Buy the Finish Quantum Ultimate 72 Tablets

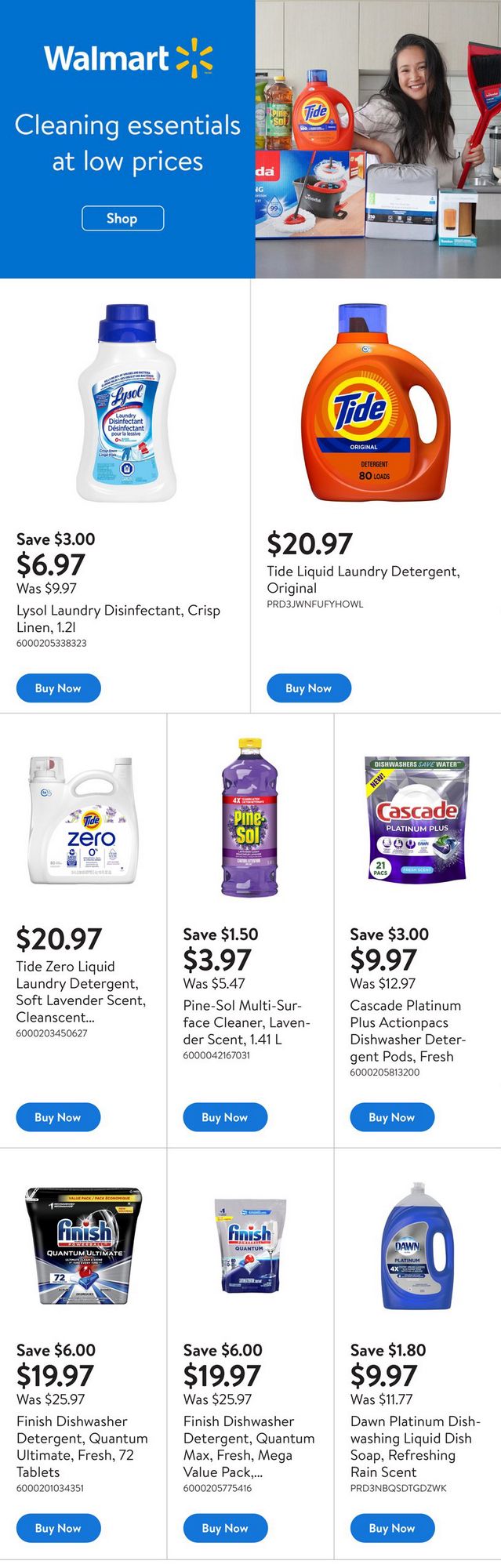pos(58,1528)
